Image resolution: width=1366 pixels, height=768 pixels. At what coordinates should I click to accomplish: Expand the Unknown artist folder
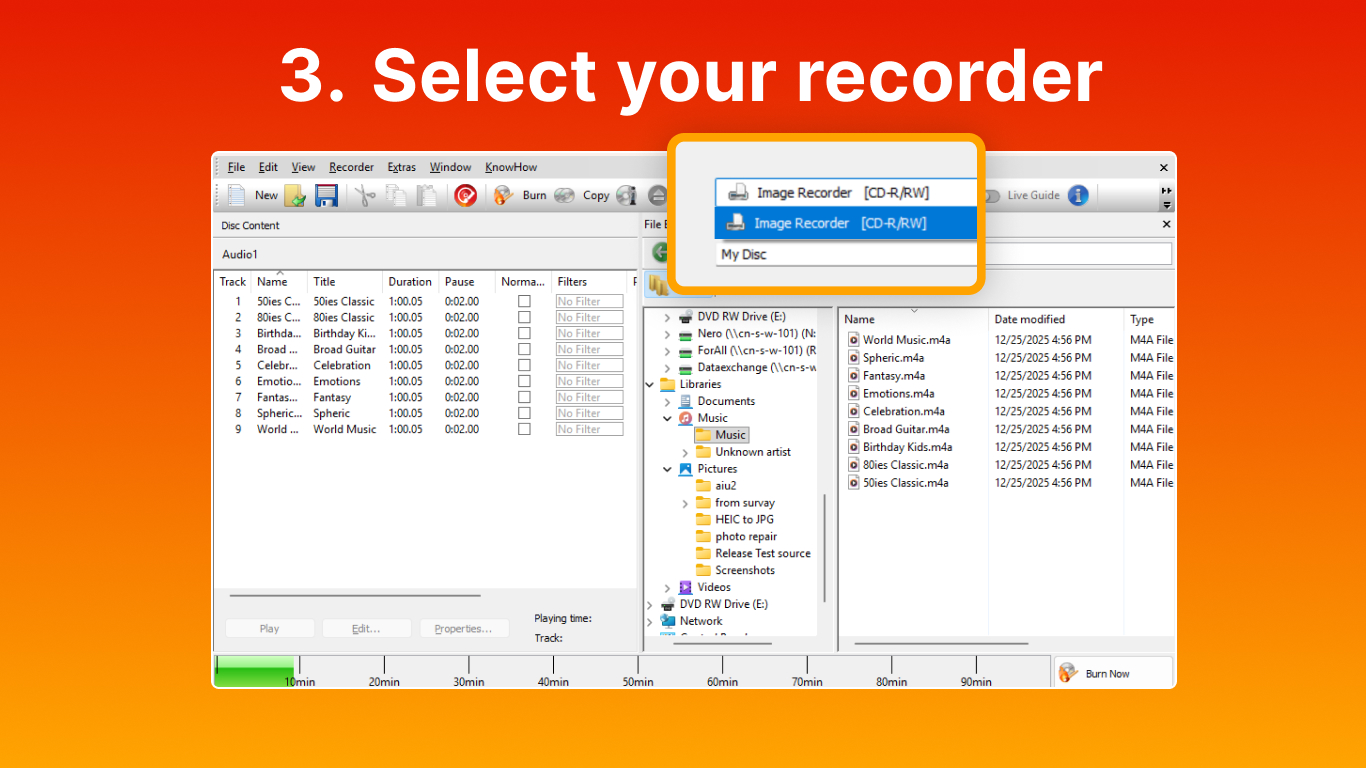click(685, 452)
